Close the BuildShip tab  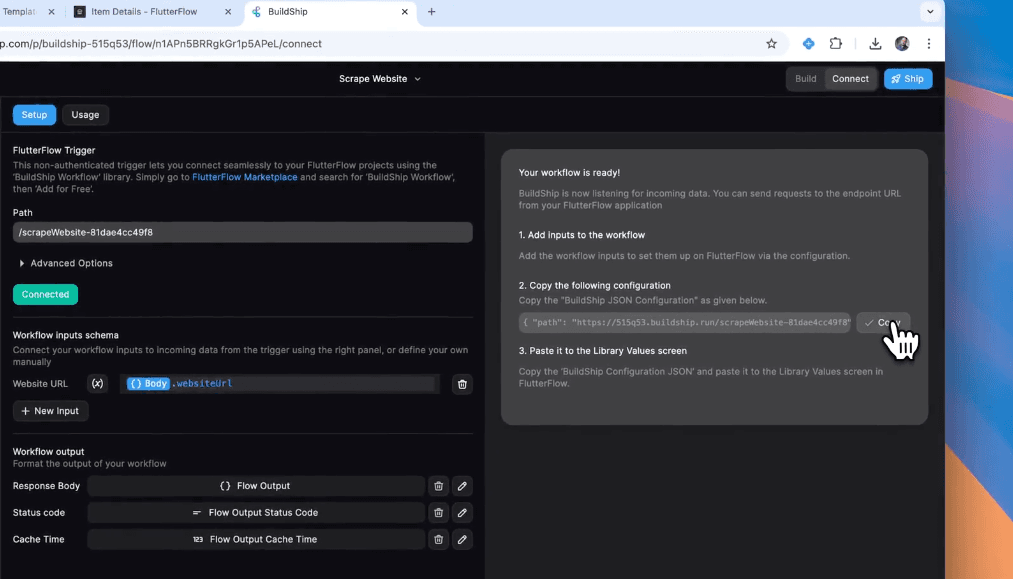404,12
